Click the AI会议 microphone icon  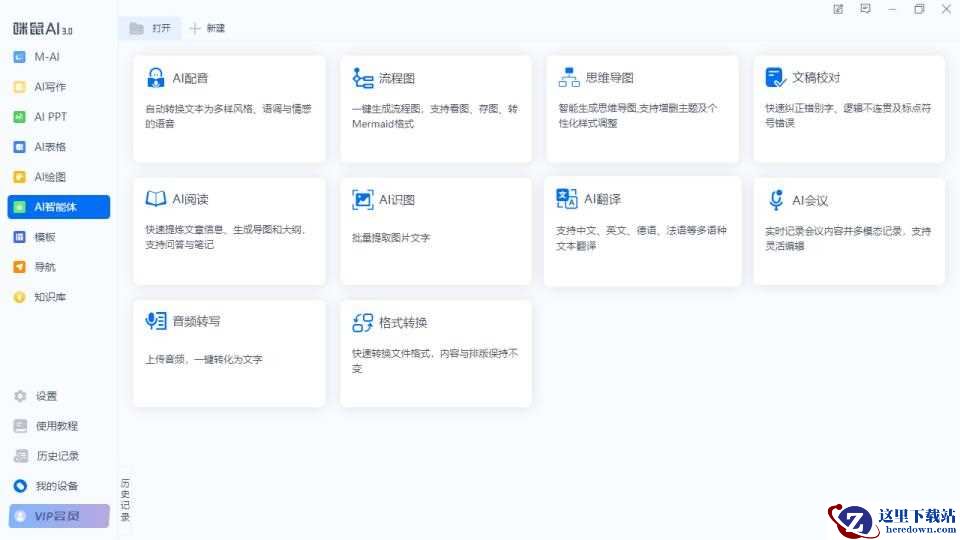click(x=776, y=200)
